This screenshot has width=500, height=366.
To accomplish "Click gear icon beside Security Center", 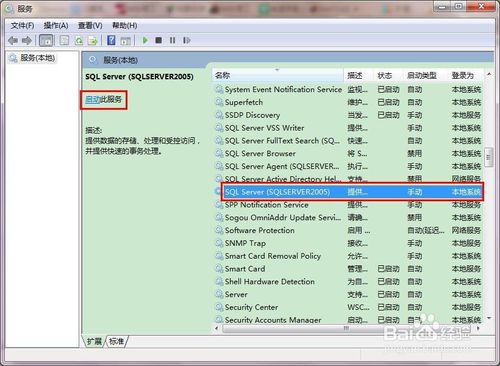I will [219, 307].
